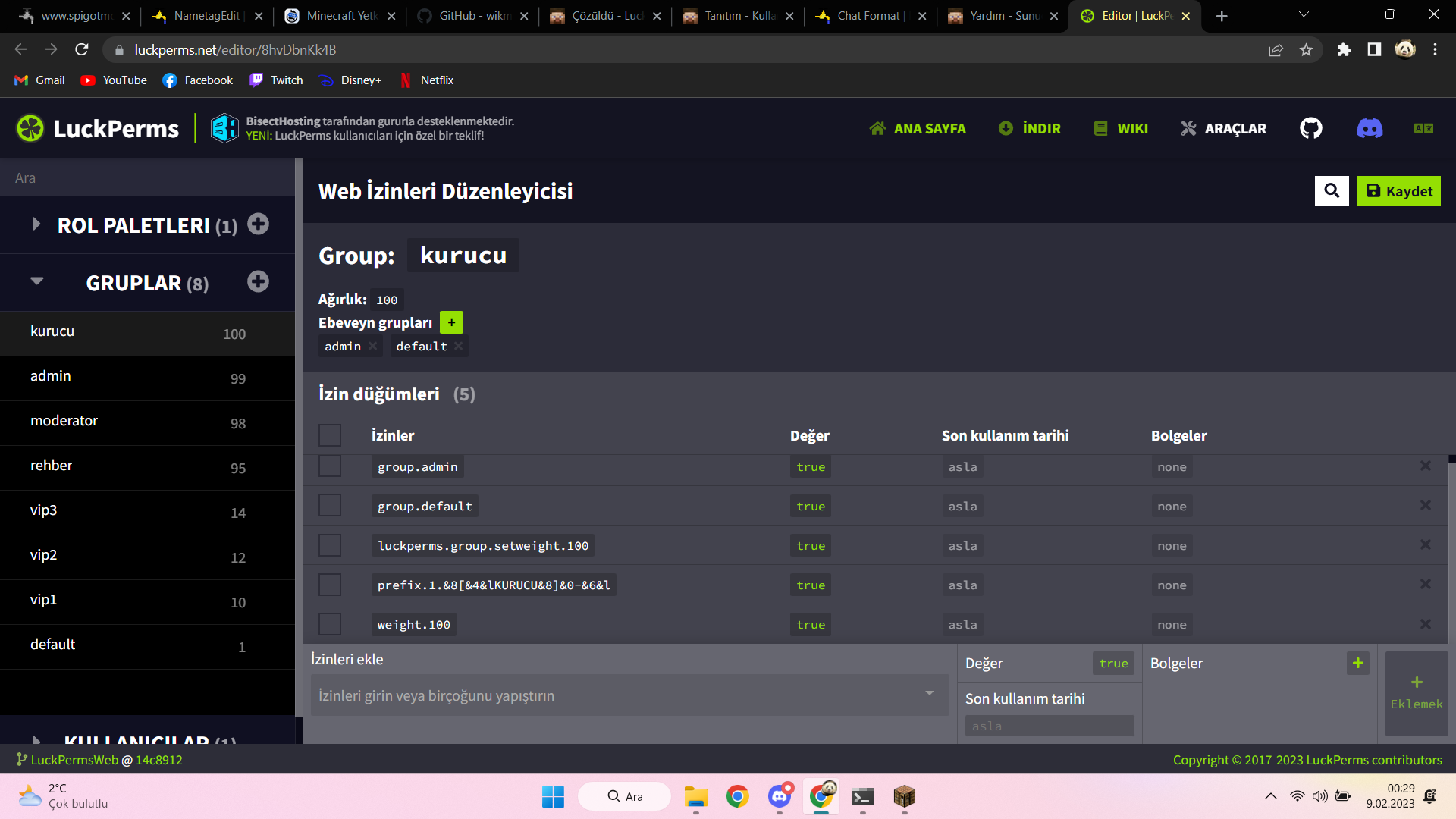Open the Wiki navigation item
Screen dimensions: 1456x819
1121,129
